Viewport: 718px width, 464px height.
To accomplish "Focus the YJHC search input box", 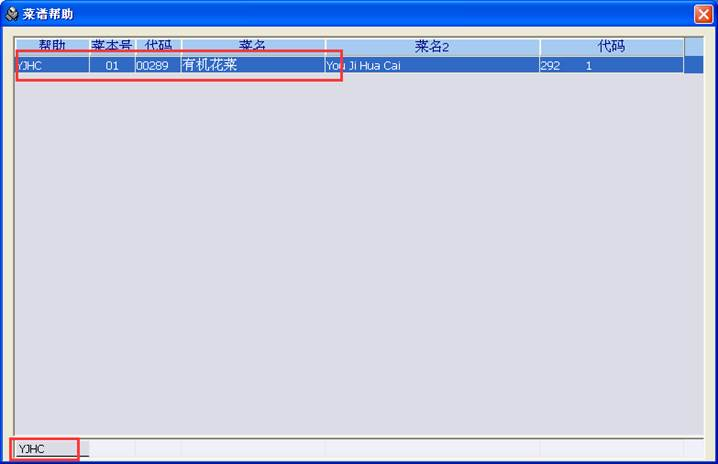I will (44, 449).
